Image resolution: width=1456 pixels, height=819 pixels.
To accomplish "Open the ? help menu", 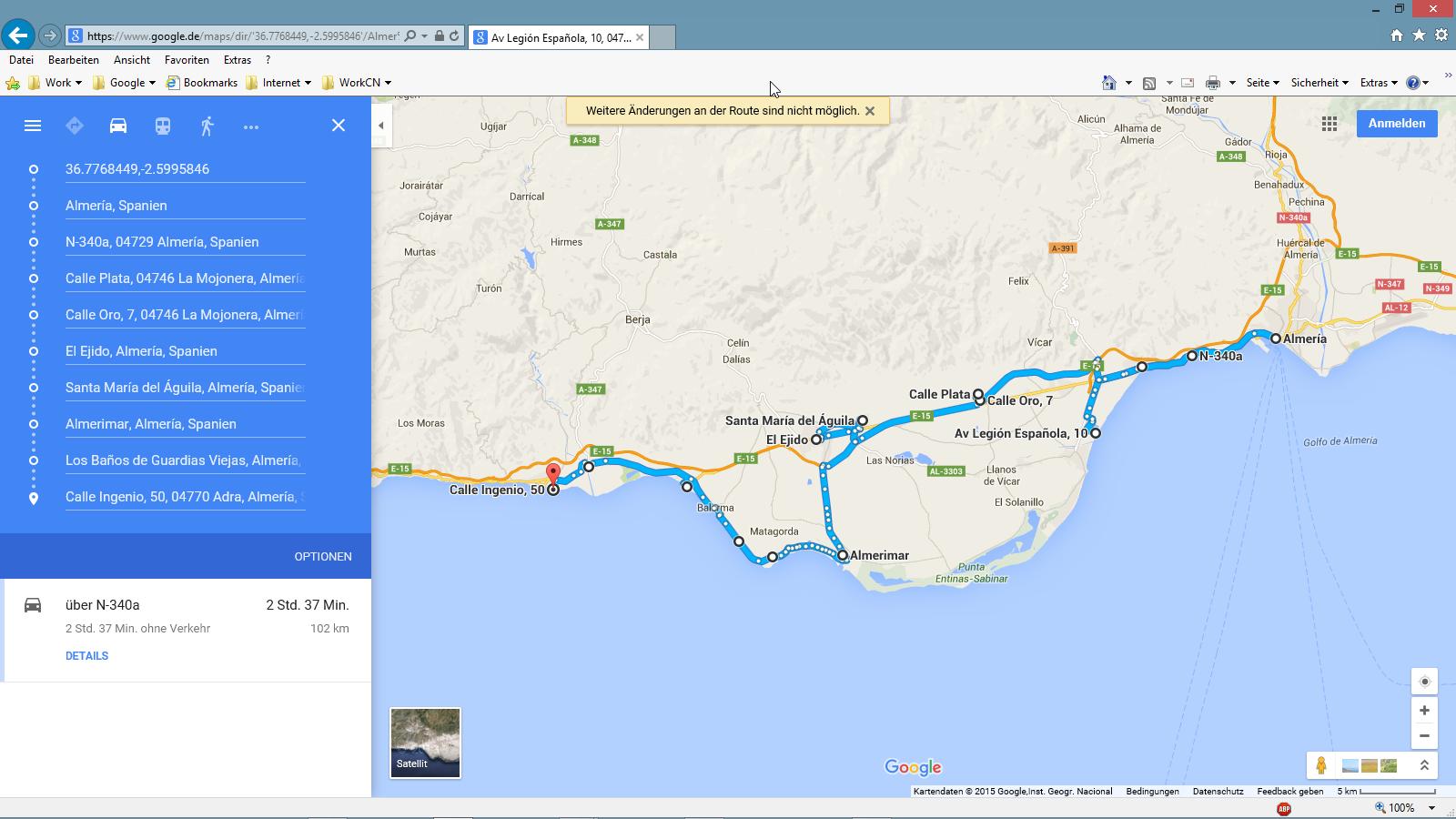I will coord(268,60).
